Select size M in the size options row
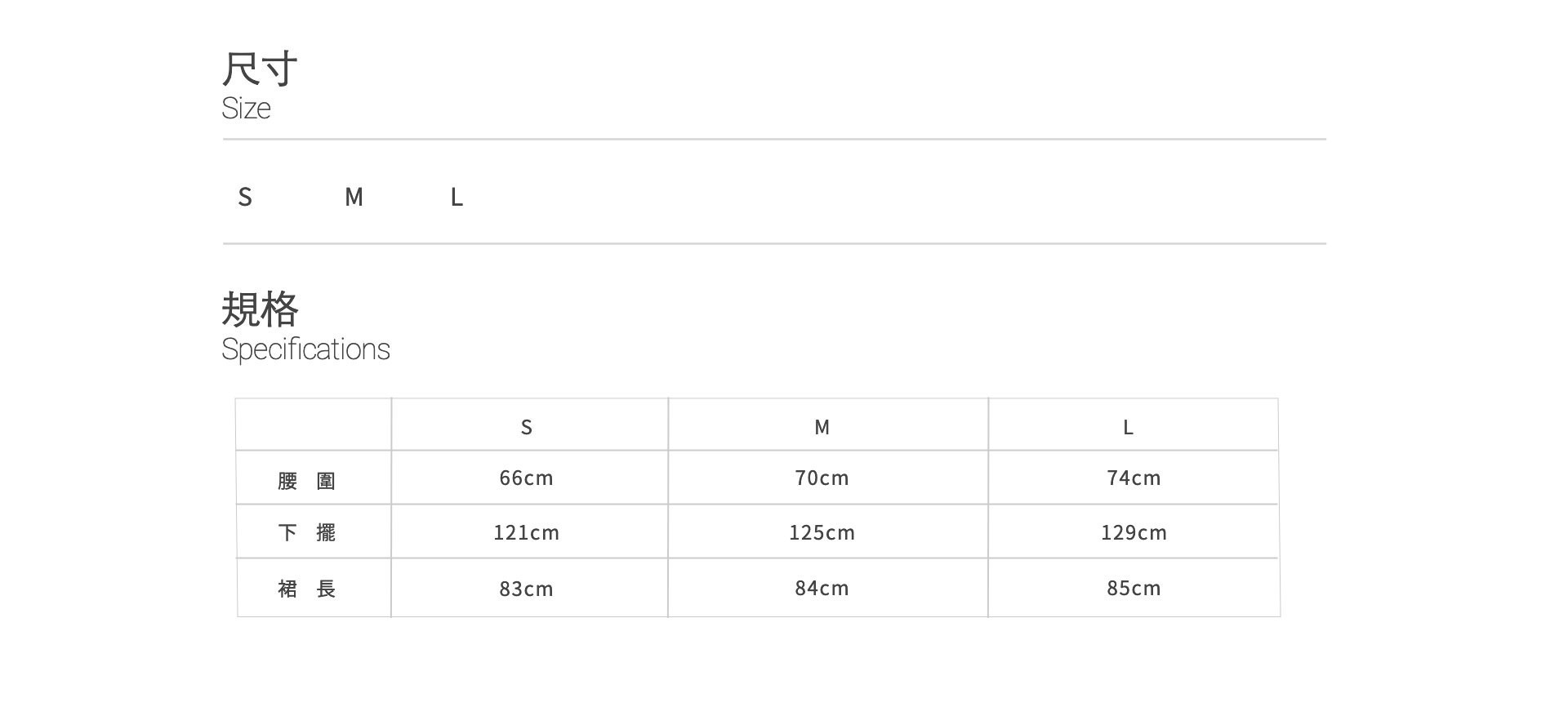Image resolution: width=1568 pixels, height=707 pixels. (354, 197)
